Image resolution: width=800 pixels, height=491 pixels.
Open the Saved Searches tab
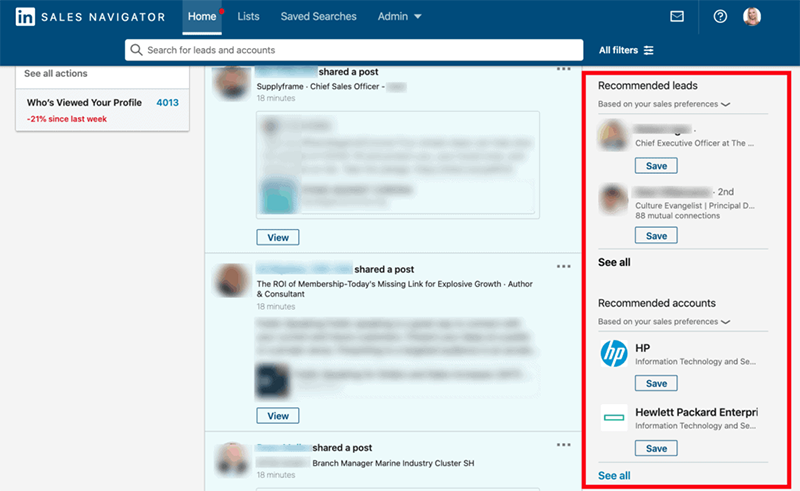coord(318,17)
